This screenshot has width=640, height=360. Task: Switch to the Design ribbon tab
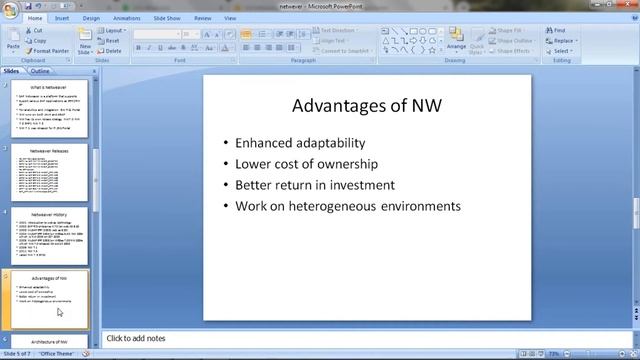pyautogui.click(x=91, y=18)
